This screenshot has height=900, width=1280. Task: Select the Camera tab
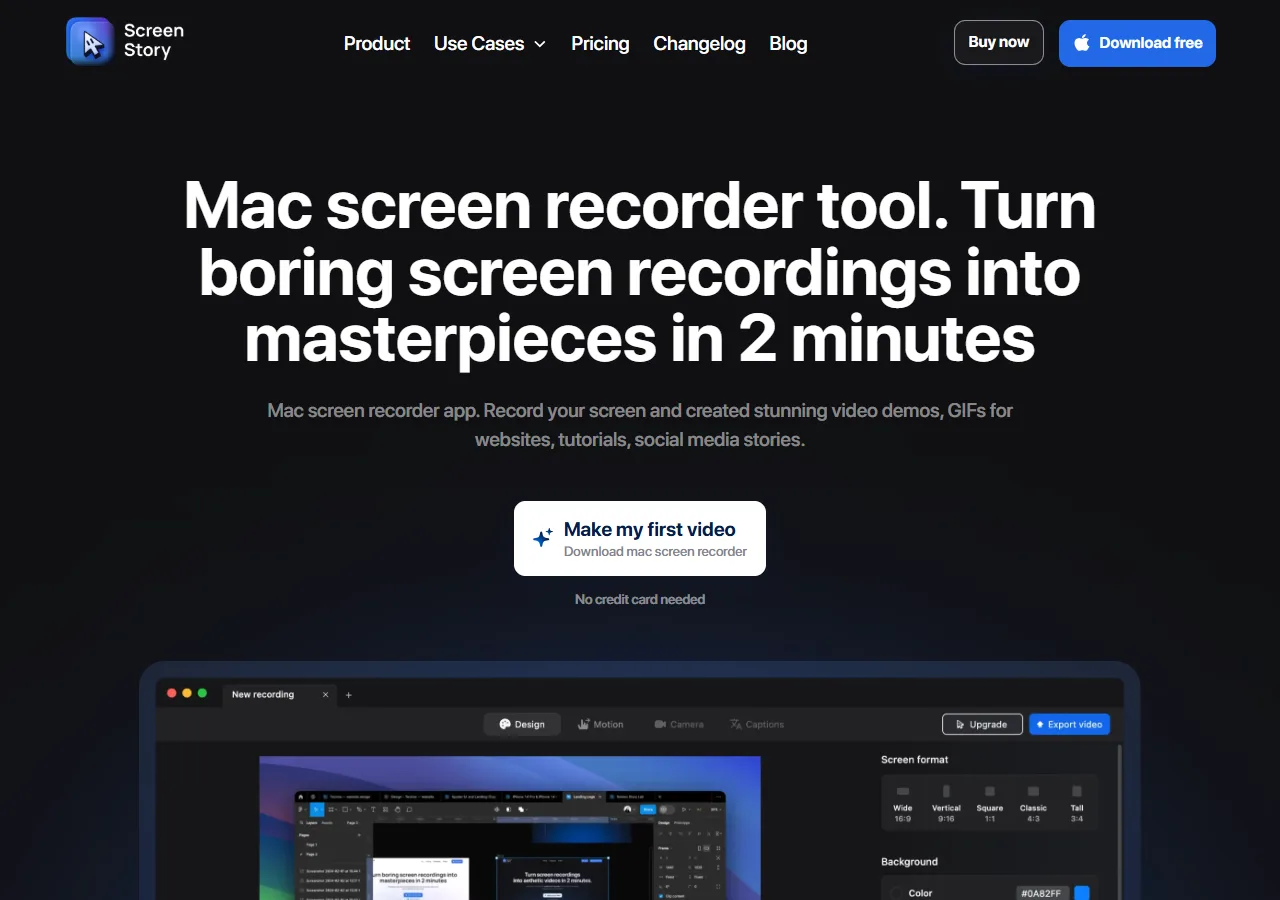(679, 724)
